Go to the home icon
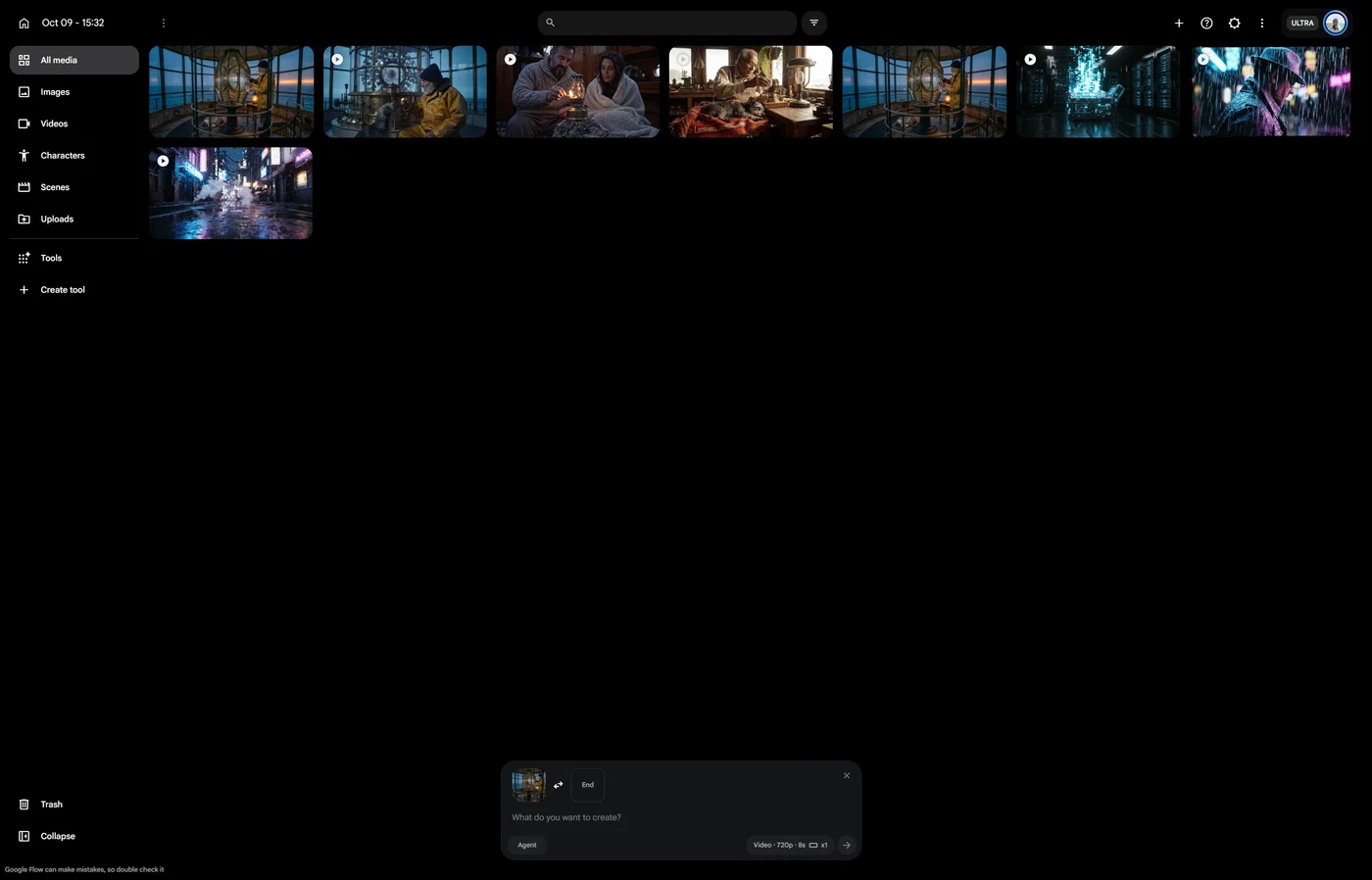Image resolution: width=1372 pixels, height=880 pixels. [x=24, y=23]
